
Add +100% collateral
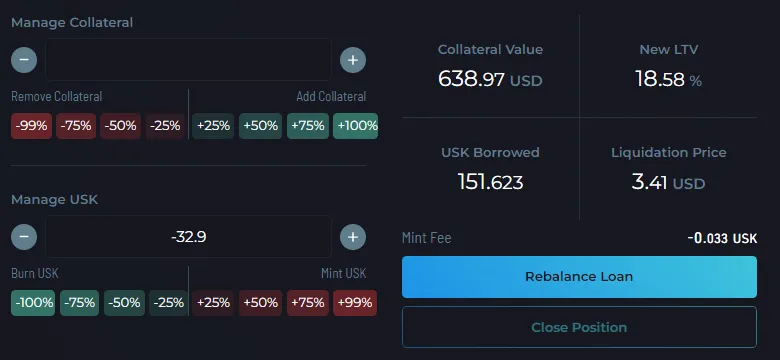[356, 126]
